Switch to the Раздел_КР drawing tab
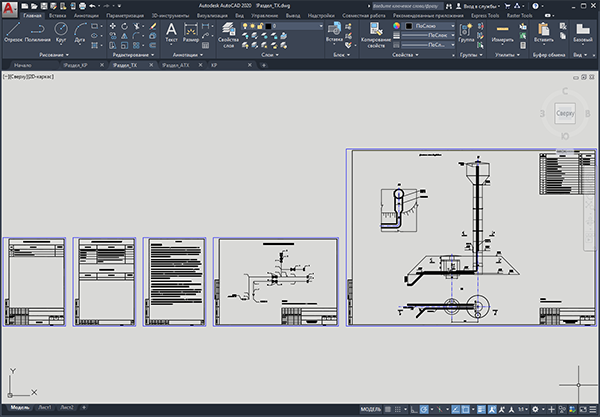 pos(75,65)
